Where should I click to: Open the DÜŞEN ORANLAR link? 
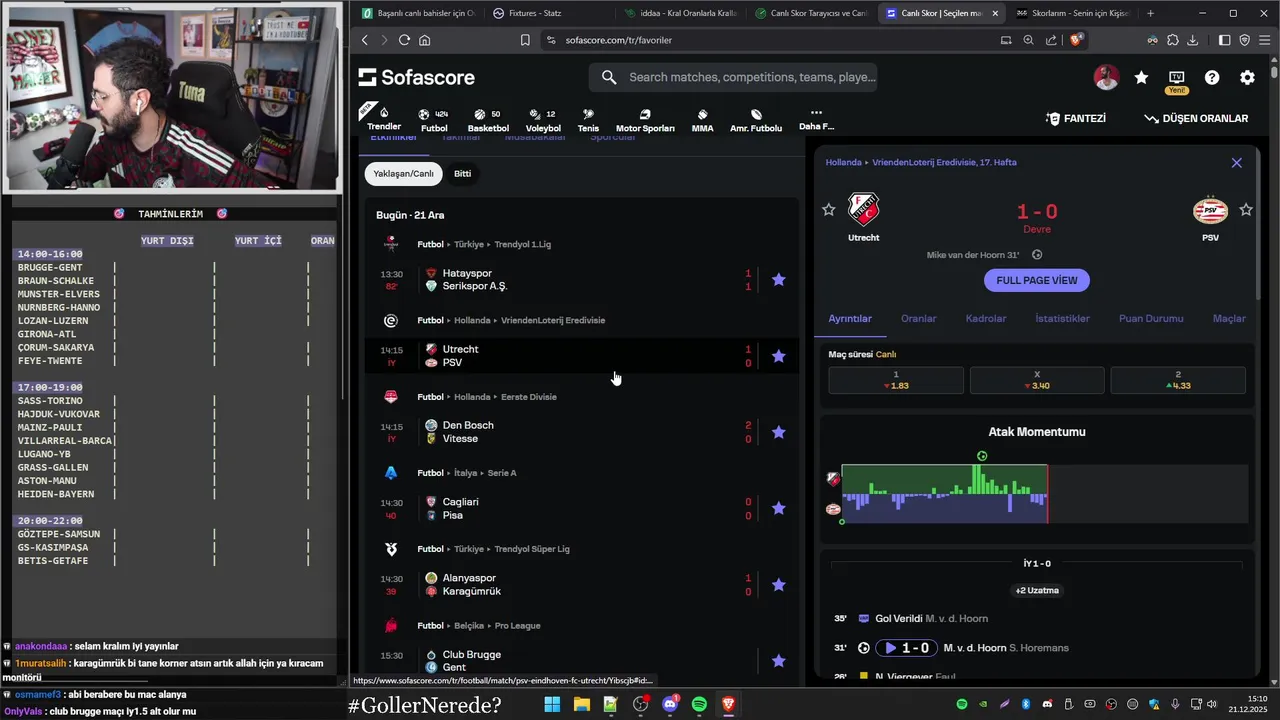point(1196,118)
